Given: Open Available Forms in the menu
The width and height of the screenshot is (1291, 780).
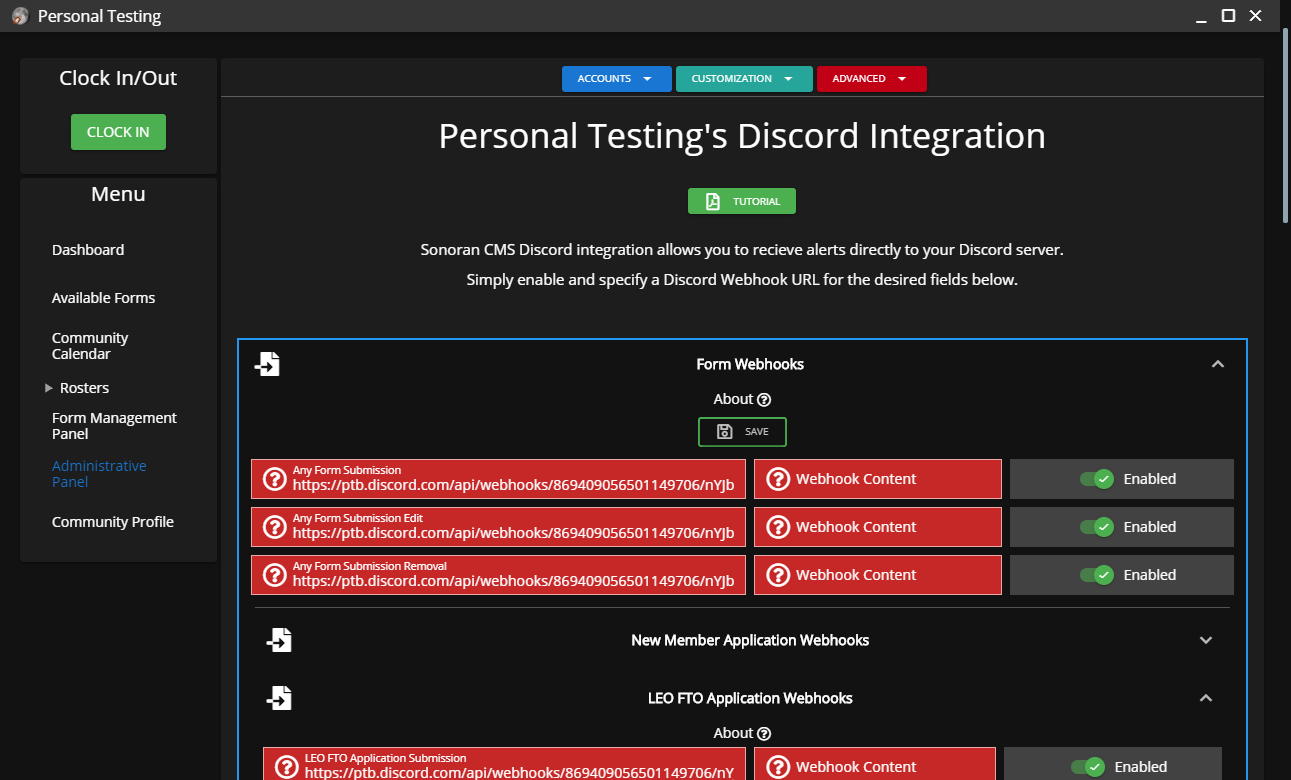Looking at the screenshot, I should [103, 298].
